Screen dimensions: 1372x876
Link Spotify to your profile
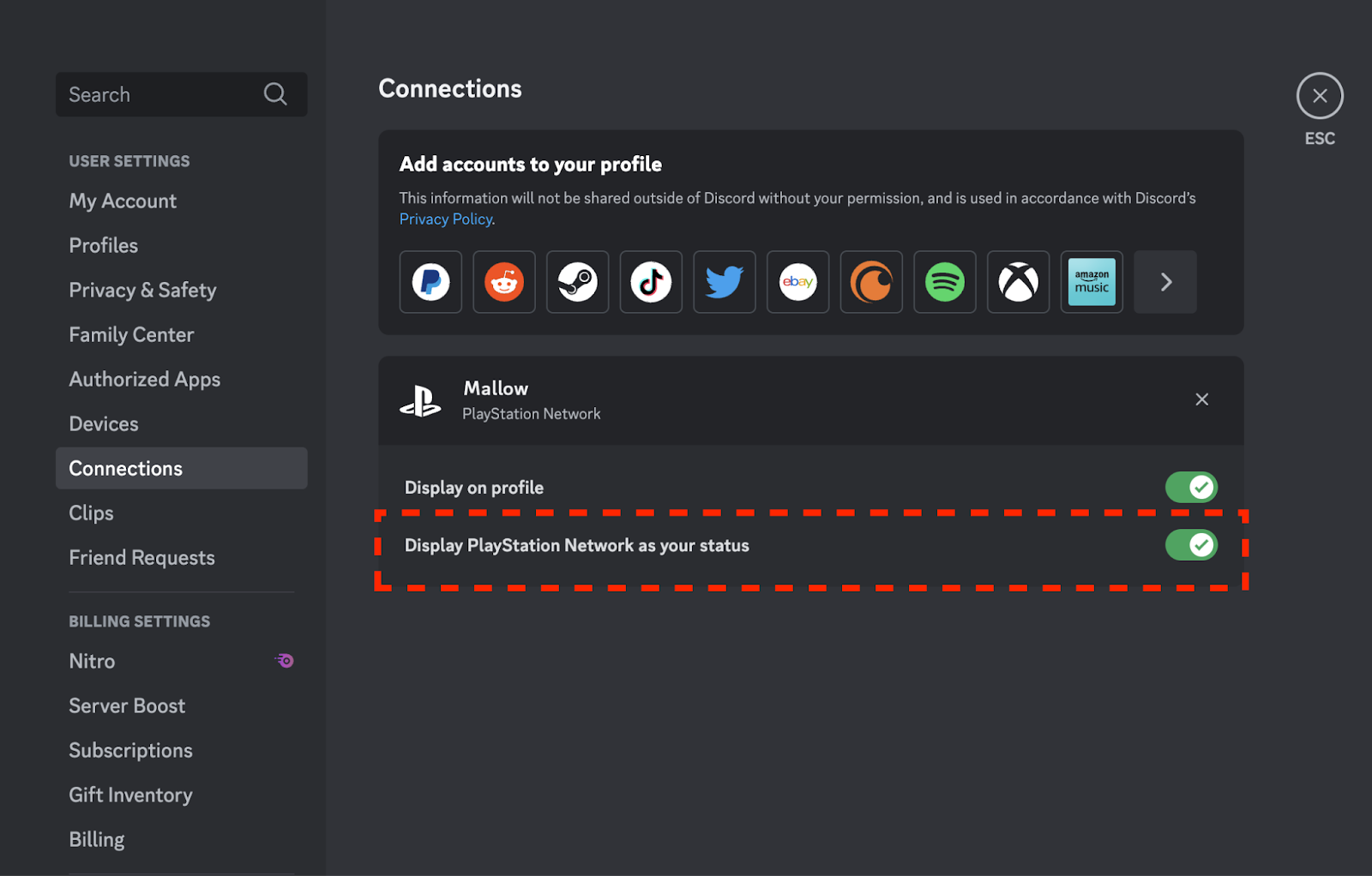coord(944,282)
